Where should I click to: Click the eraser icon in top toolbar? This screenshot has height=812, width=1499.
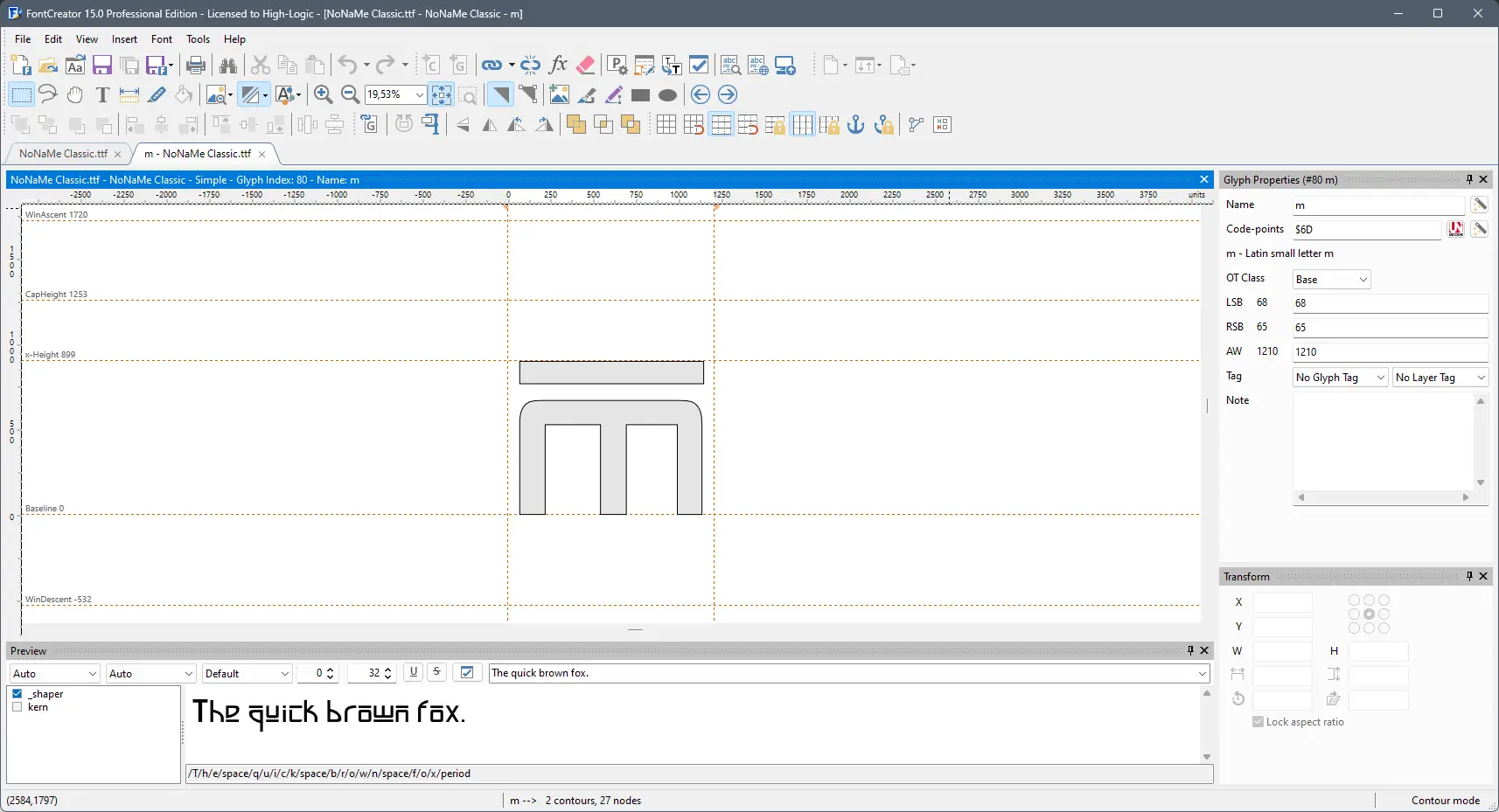(x=586, y=65)
